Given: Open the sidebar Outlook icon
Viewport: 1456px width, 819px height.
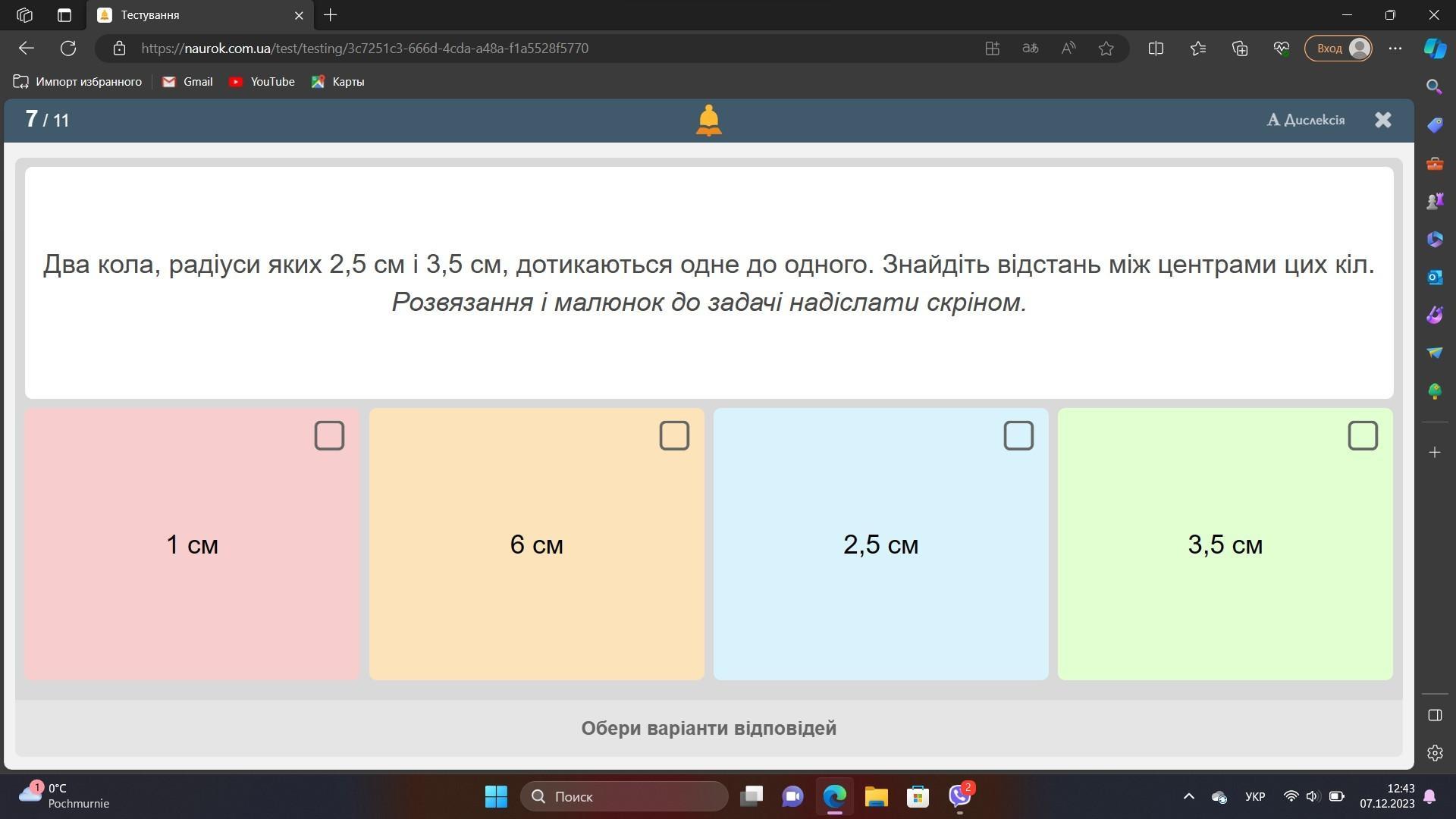Looking at the screenshot, I should (1435, 278).
